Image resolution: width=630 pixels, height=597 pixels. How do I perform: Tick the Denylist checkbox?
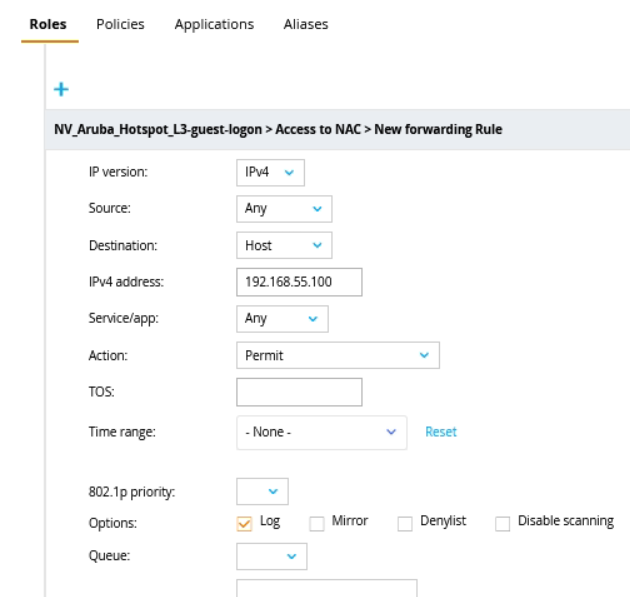[x=405, y=523]
